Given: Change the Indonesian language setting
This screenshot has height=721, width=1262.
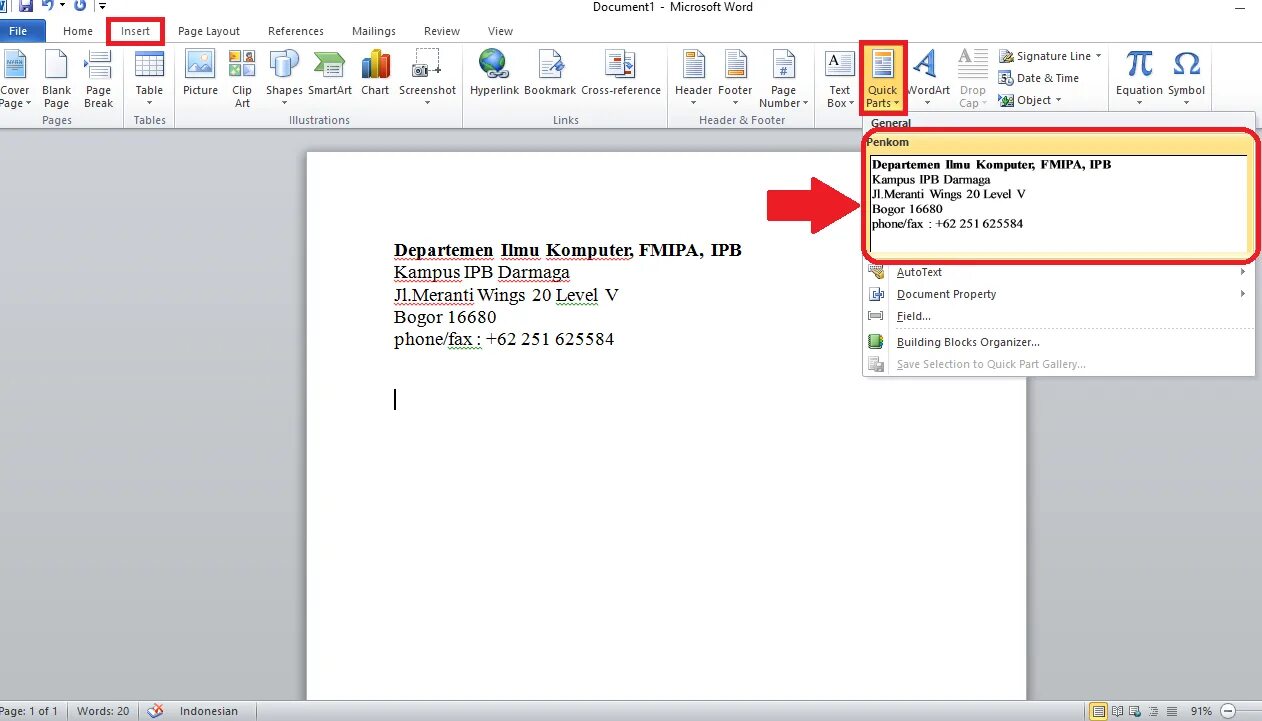Looking at the screenshot, I should [209, 711].
